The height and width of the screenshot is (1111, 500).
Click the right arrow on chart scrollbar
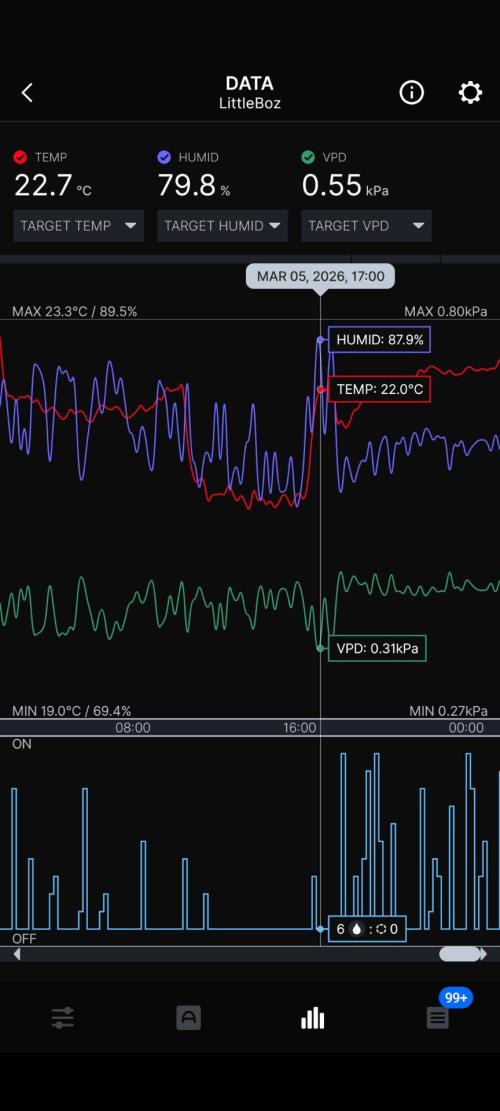click(484, 954)
